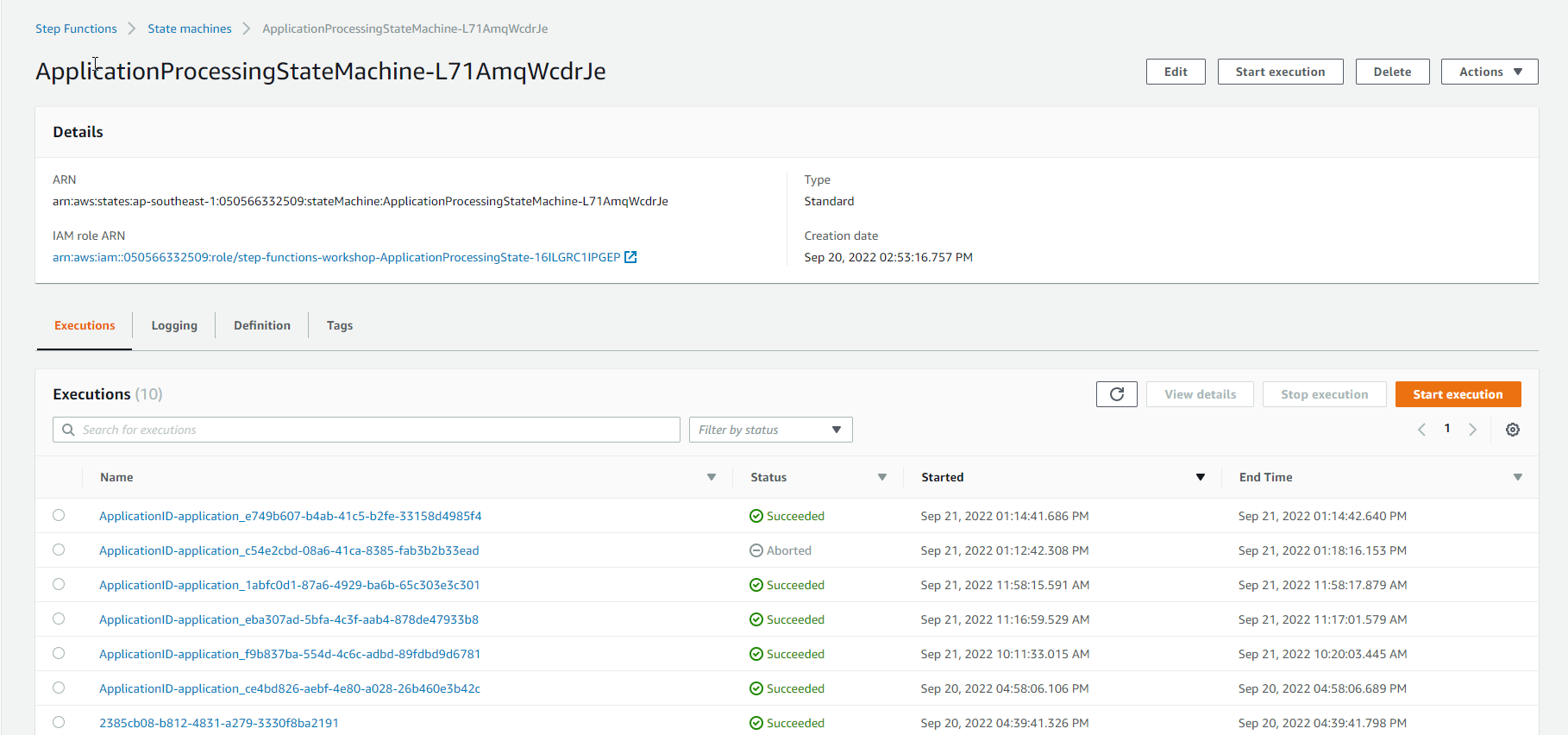The width and height of the screenshot is (1568, 735).
Task: Open execution application_ce4bd826 link
Action: (290, 688)
